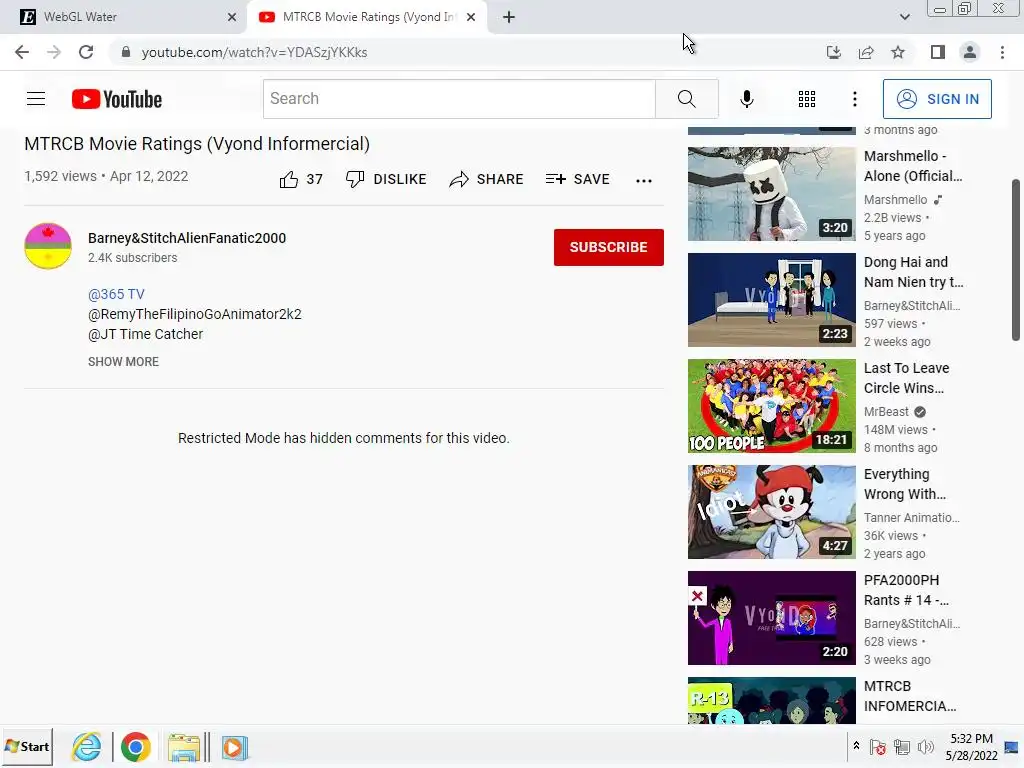Expand the tab search chevron
This screenshot has height=768, width=1024.
(904, 17)
